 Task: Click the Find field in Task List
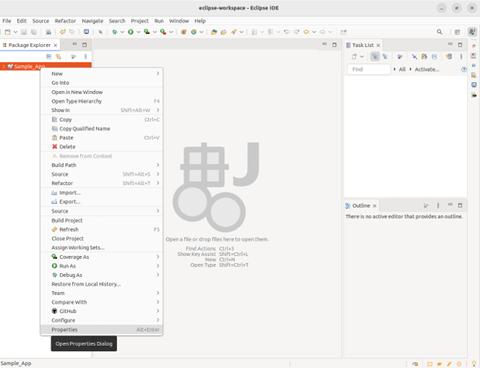coord(369,69)
